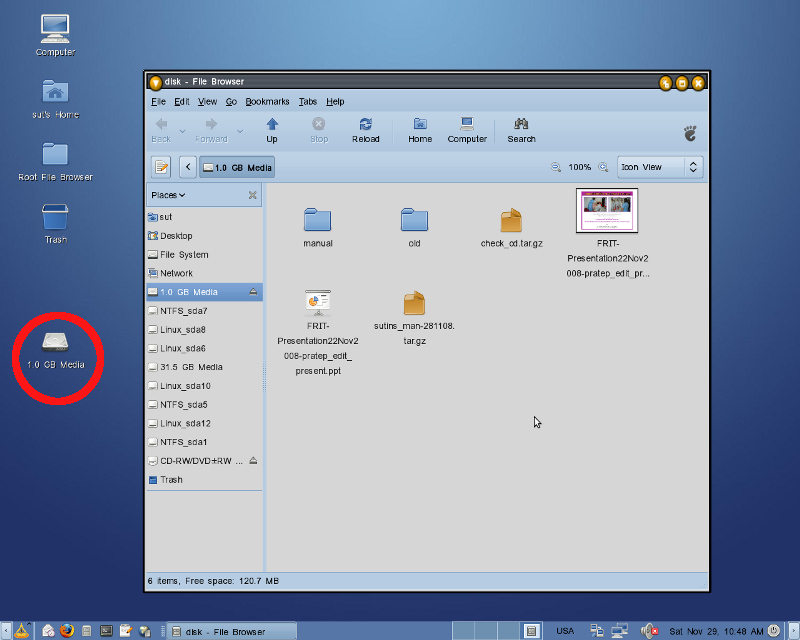
Task: Go up to the parent folder
Action: click(272, 131)
